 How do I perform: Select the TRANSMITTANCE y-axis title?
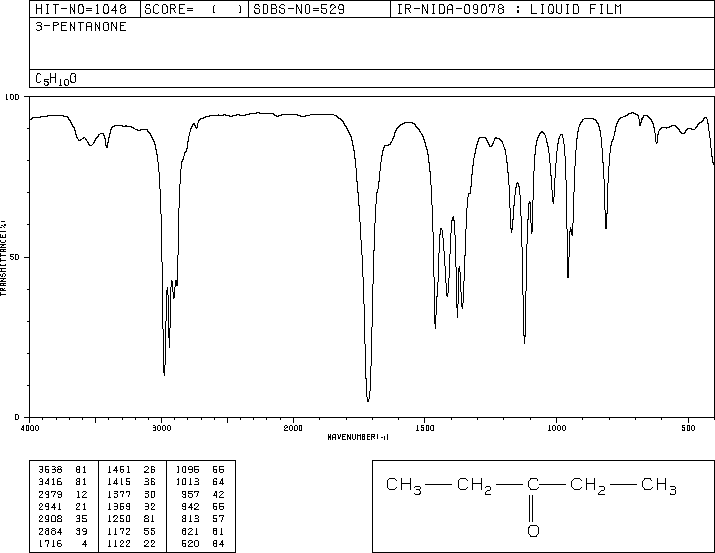[3, 258]
